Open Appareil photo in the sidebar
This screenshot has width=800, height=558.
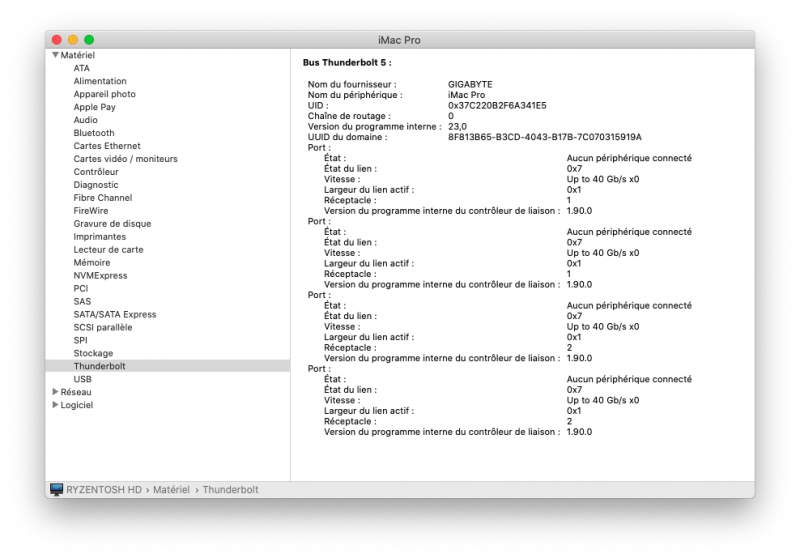[105, 94]
